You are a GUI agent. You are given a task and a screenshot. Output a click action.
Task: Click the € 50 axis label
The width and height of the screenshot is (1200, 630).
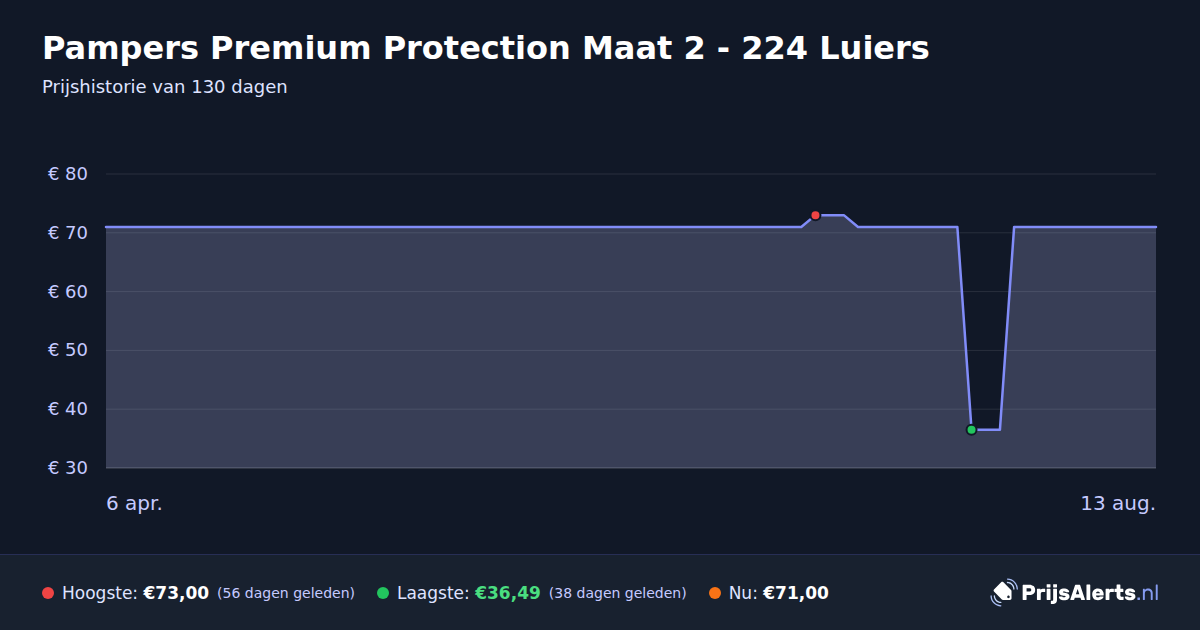tap(68, 350)
